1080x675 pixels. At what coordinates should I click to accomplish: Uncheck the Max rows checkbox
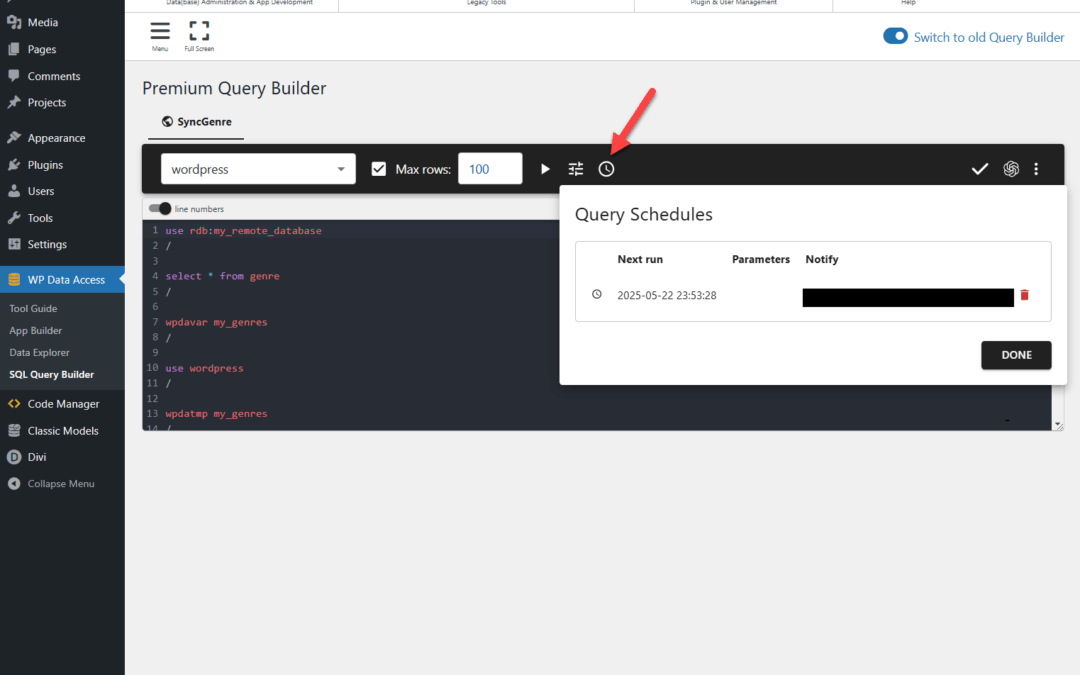tap(379, 169)
